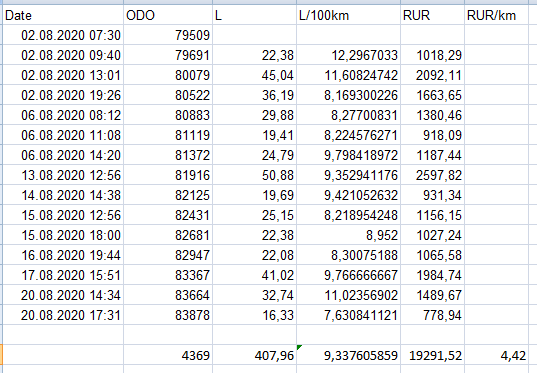
Task: Click average consumption cell 9,337605859
Action: (x=348, y=355)
